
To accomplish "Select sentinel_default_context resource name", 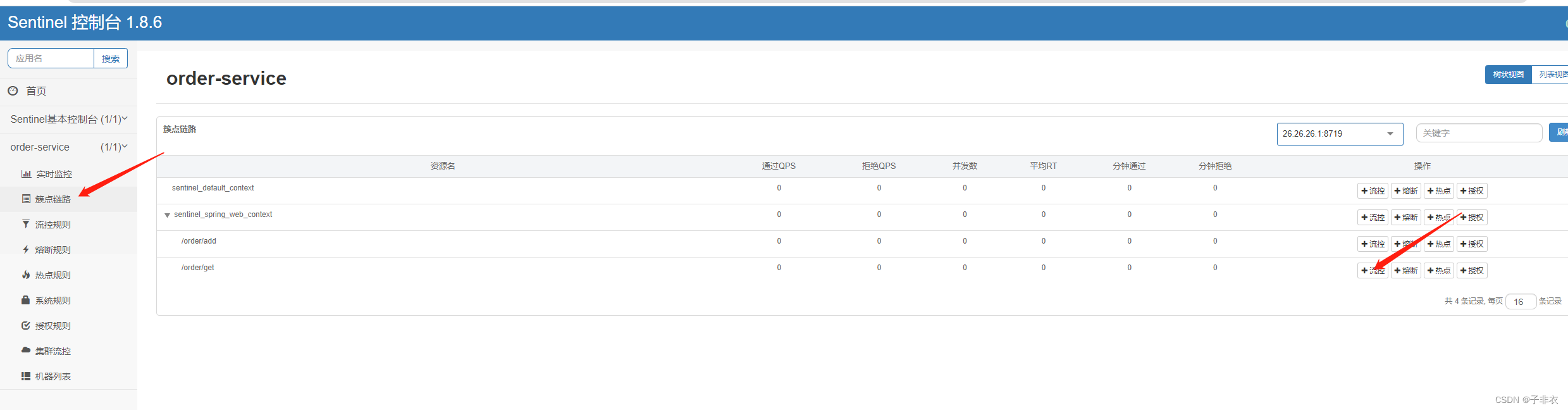I will click(x=213, y=188).
